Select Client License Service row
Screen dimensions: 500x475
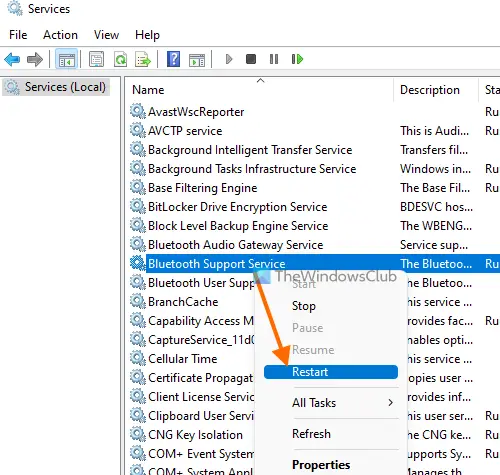201,397
